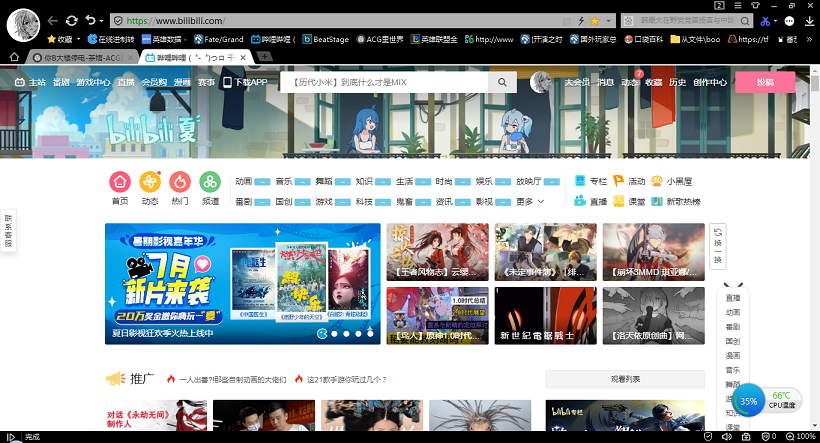Click the undo close-tab arrow icon
This screenshot has height=443, width=820.
pyautogui.click(x=90, y=20)
